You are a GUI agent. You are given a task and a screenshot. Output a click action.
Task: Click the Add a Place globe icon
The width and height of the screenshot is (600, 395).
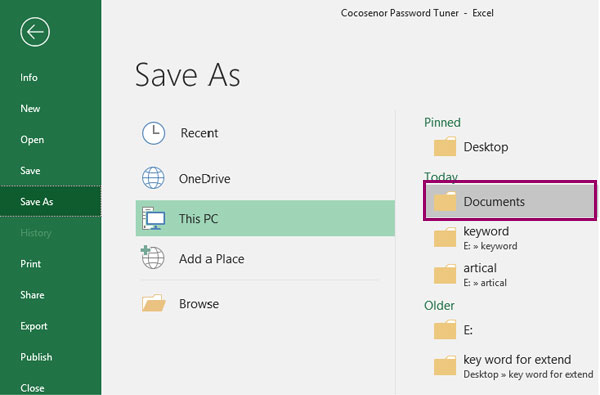153,257
